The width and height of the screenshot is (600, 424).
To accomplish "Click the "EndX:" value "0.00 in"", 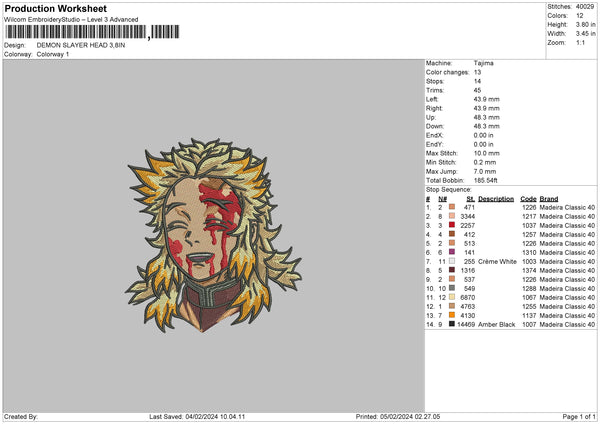I will [x=484, y=135].
